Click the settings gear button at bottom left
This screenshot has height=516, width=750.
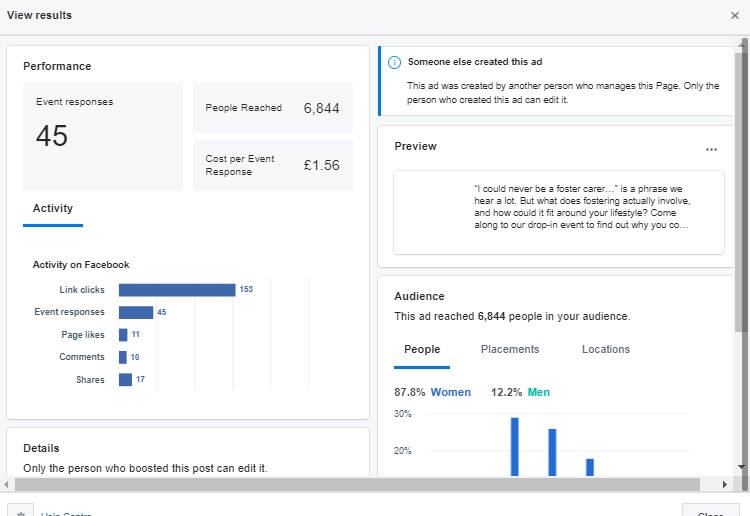[x=21, y=512]
